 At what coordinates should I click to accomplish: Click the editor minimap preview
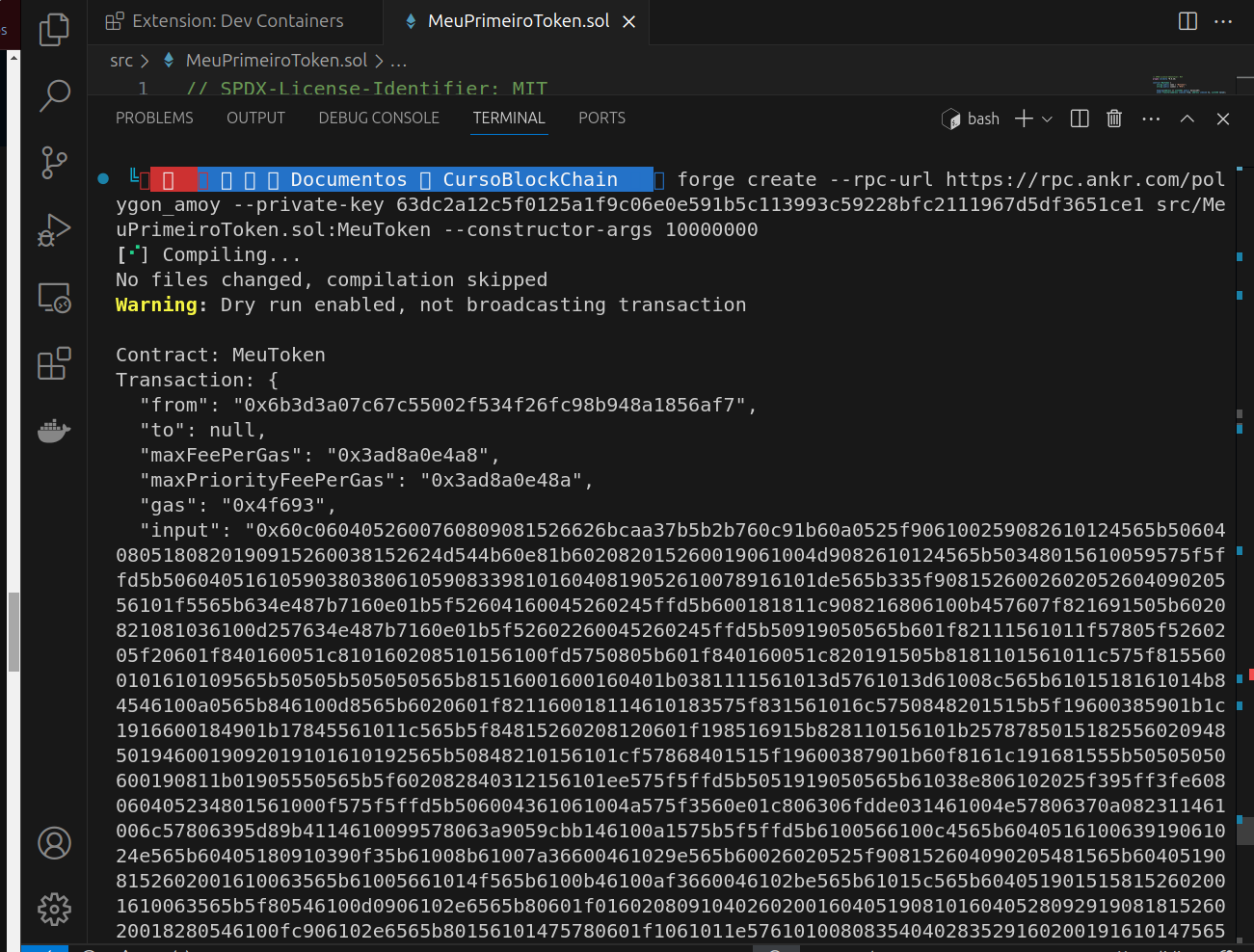(x=1189, y=85)
